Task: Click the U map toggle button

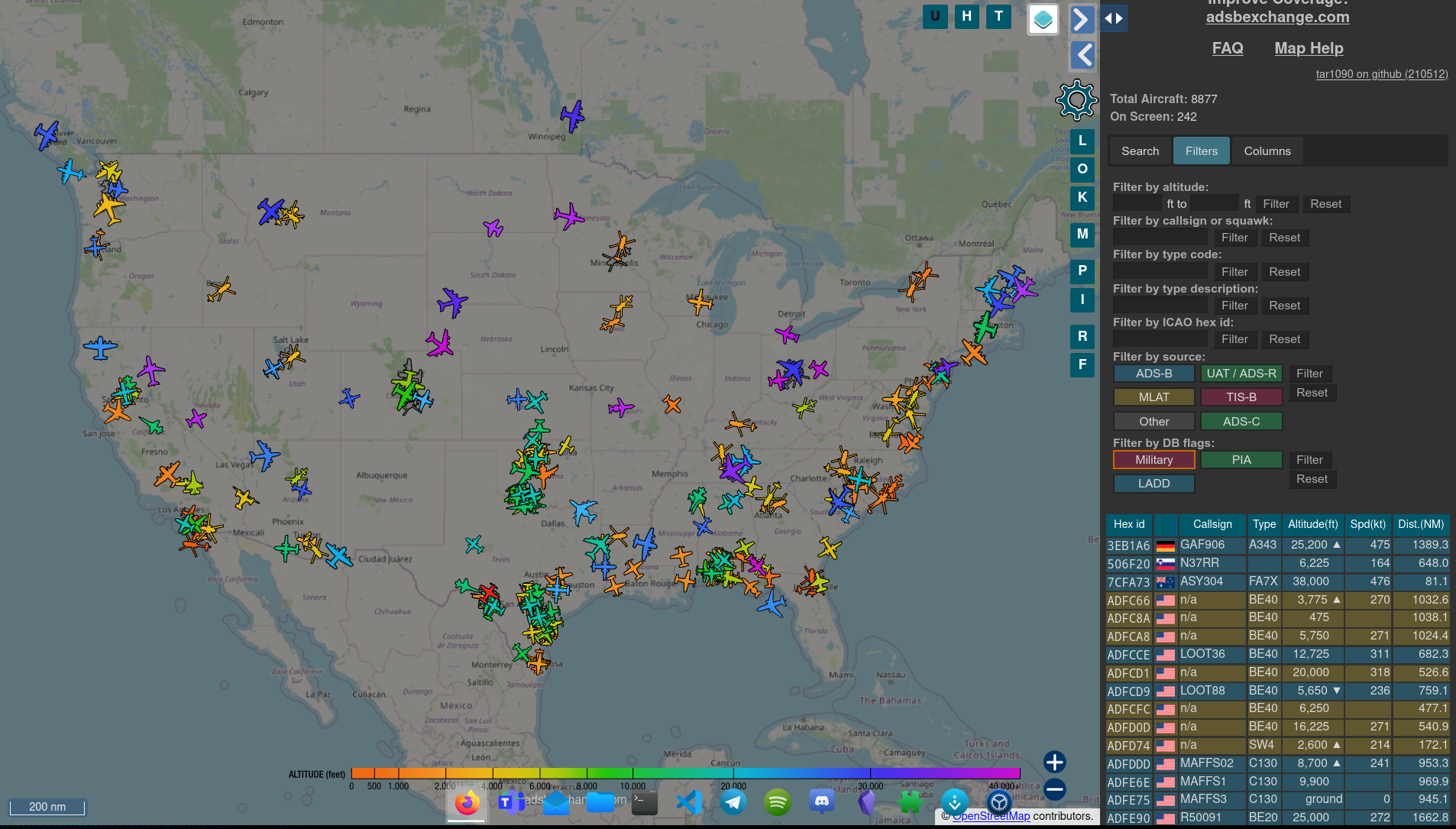Action: pos(935,16)
